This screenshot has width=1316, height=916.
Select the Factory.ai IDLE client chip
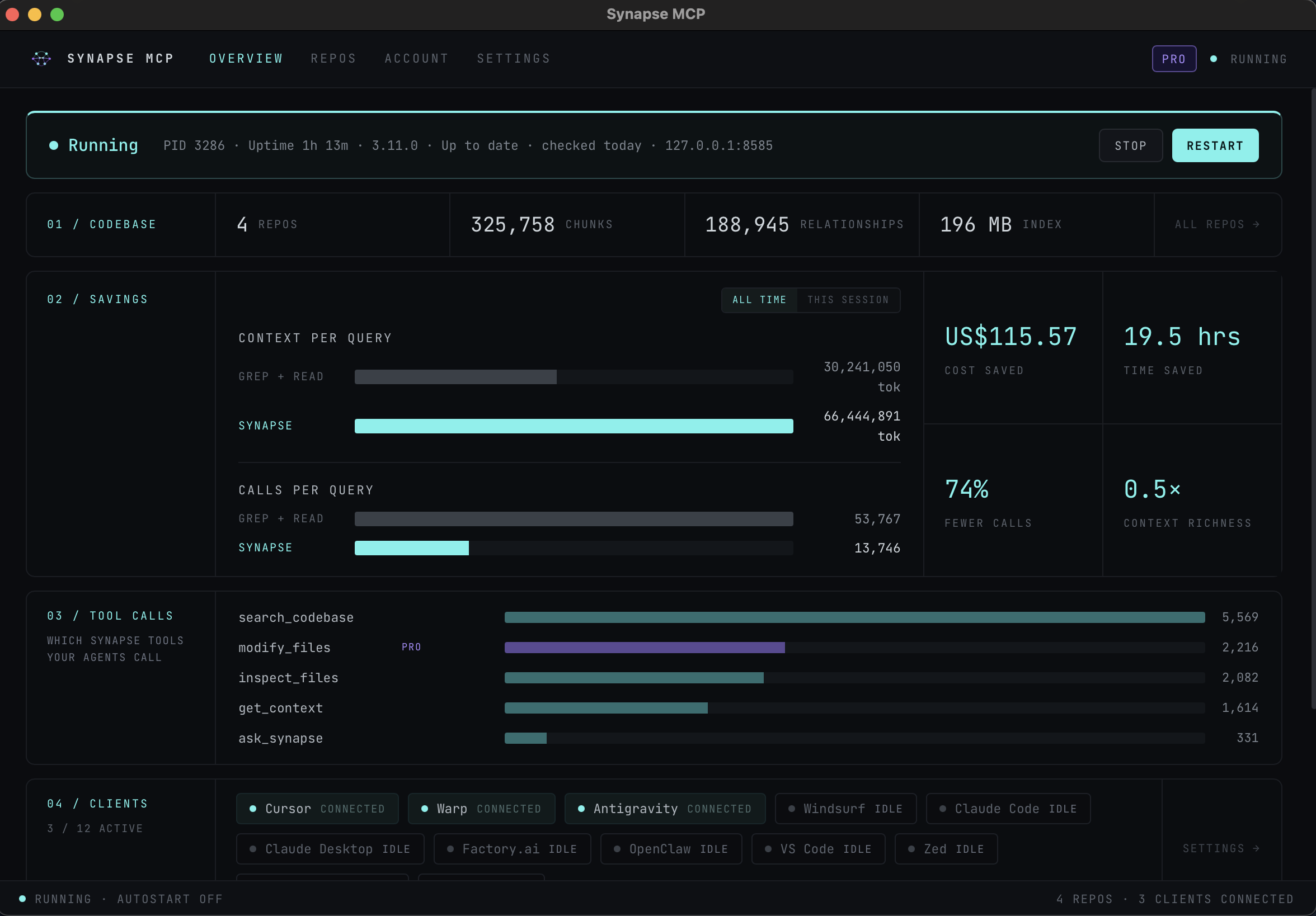coord(513,848)
